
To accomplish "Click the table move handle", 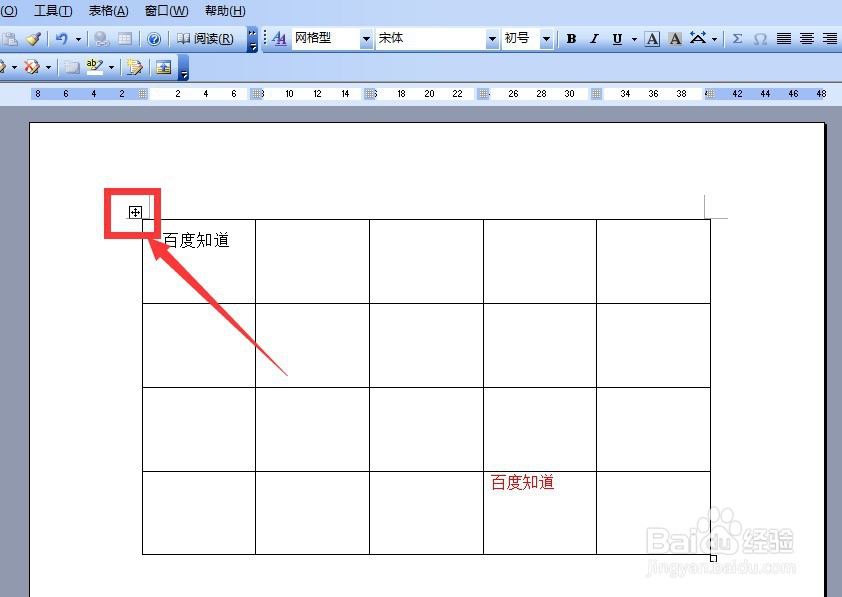I will pyautogui.click(x=135, y=212).
